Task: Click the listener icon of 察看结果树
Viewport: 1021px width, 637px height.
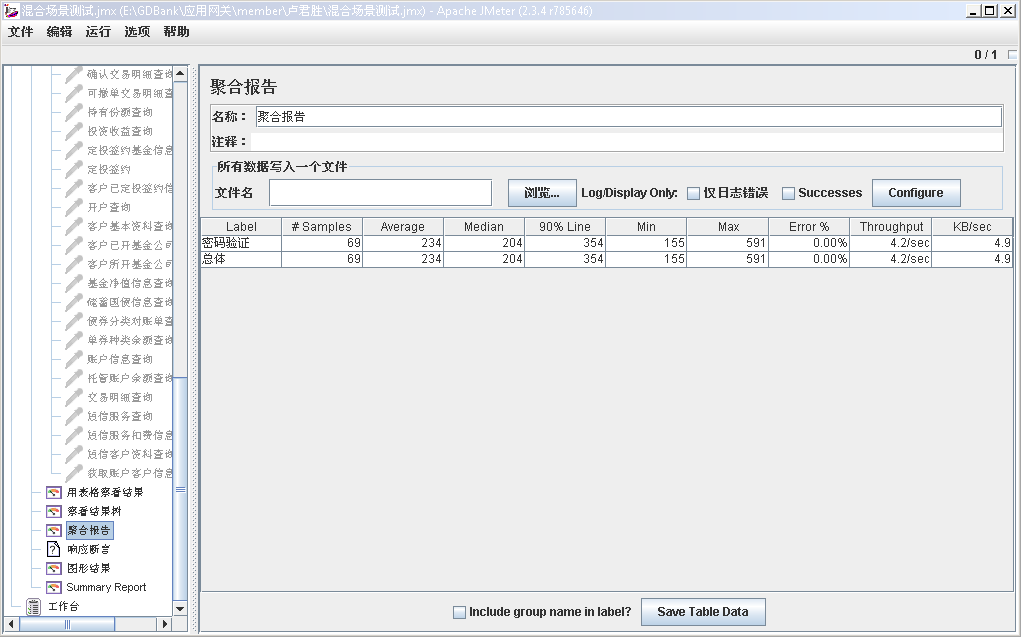Action: point(54,511)
